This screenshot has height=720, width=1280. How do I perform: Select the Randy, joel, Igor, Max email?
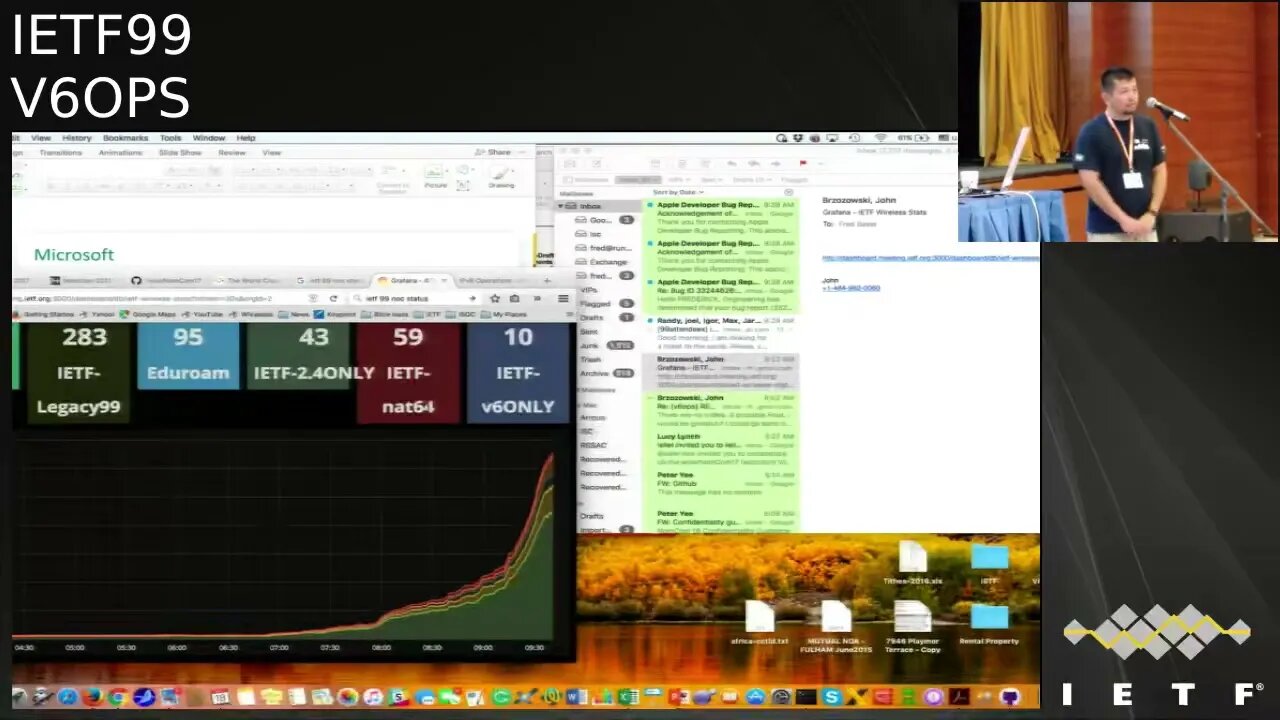pos(721,334)
